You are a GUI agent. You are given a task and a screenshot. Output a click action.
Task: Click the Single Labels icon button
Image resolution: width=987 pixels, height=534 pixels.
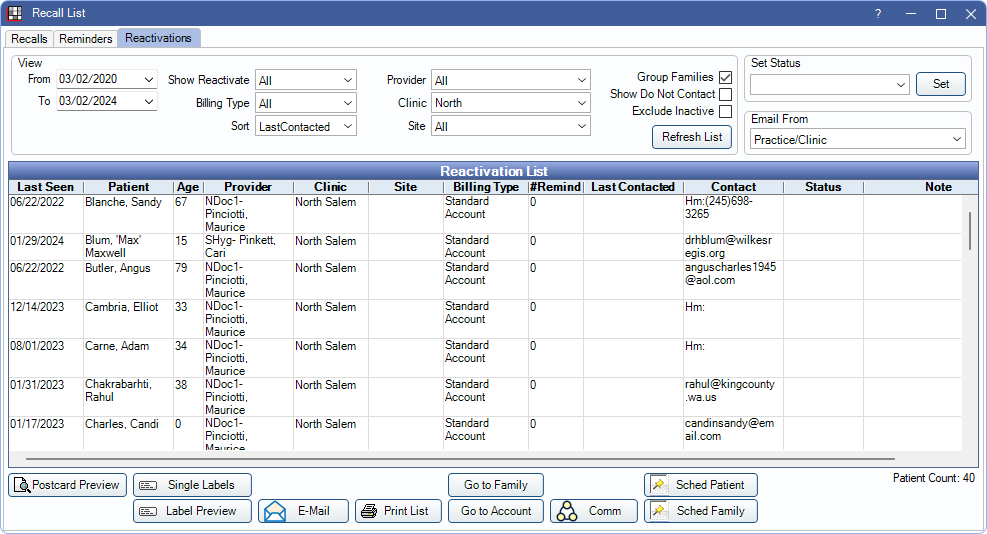(x=148, y=485)
